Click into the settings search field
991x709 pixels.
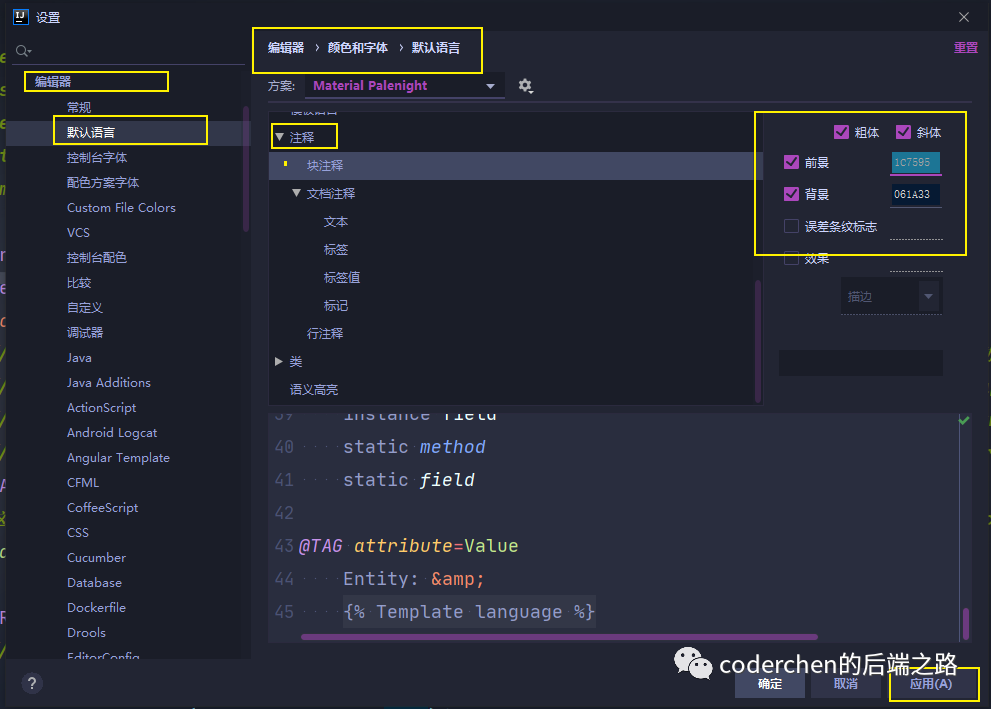coord(128,51)
